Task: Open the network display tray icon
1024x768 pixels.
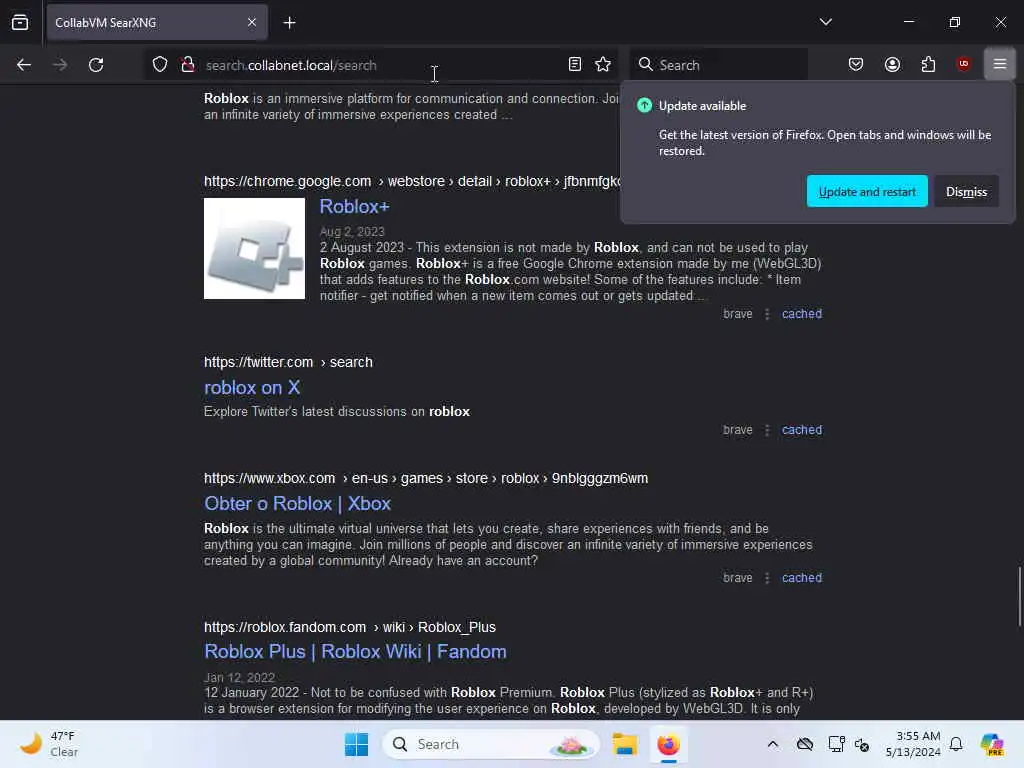Action: pos(836,744)
